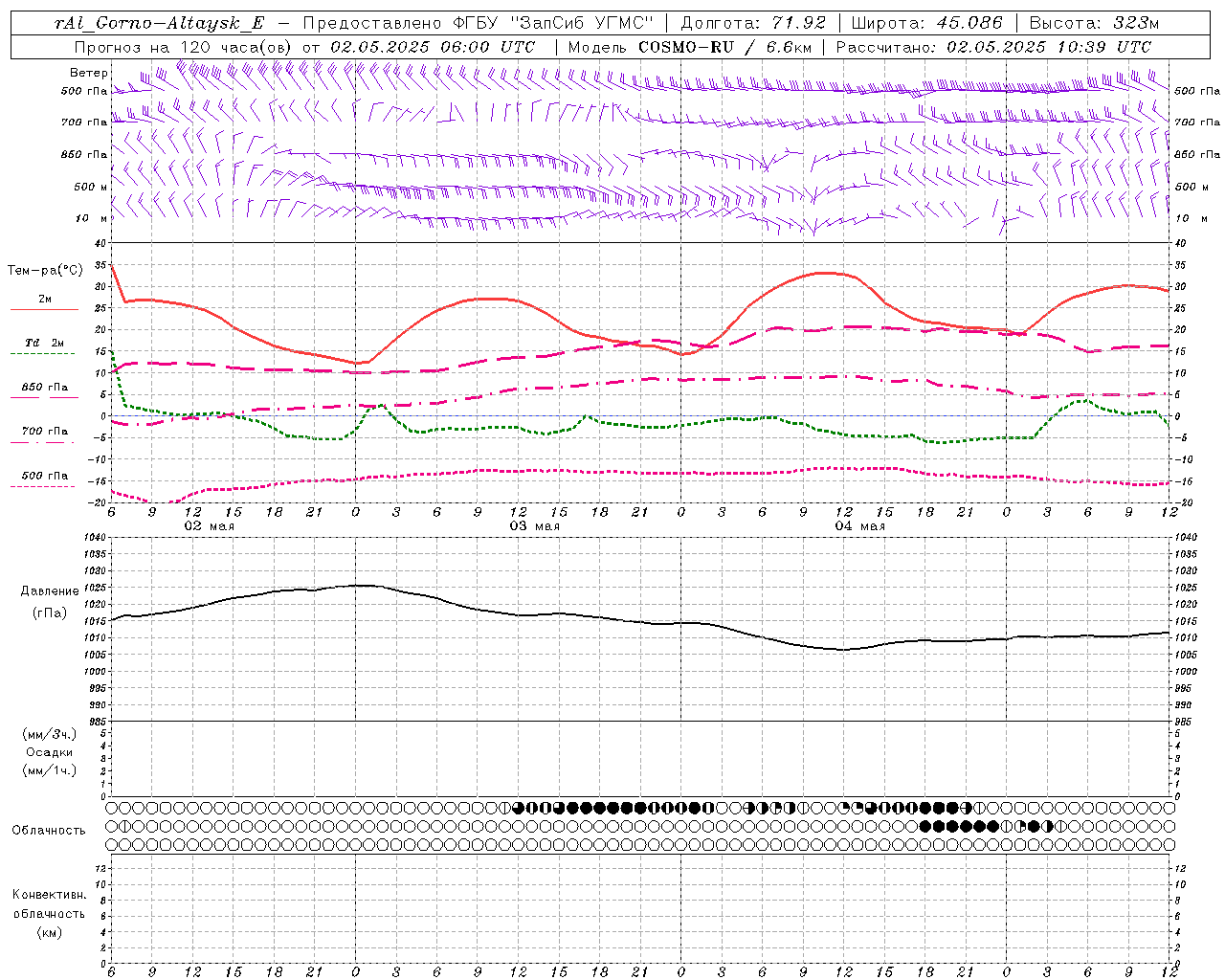
Task: Click the Рассчитано: 02.05.2025 10:39 UTC timestamp
Action: [993, 47]
